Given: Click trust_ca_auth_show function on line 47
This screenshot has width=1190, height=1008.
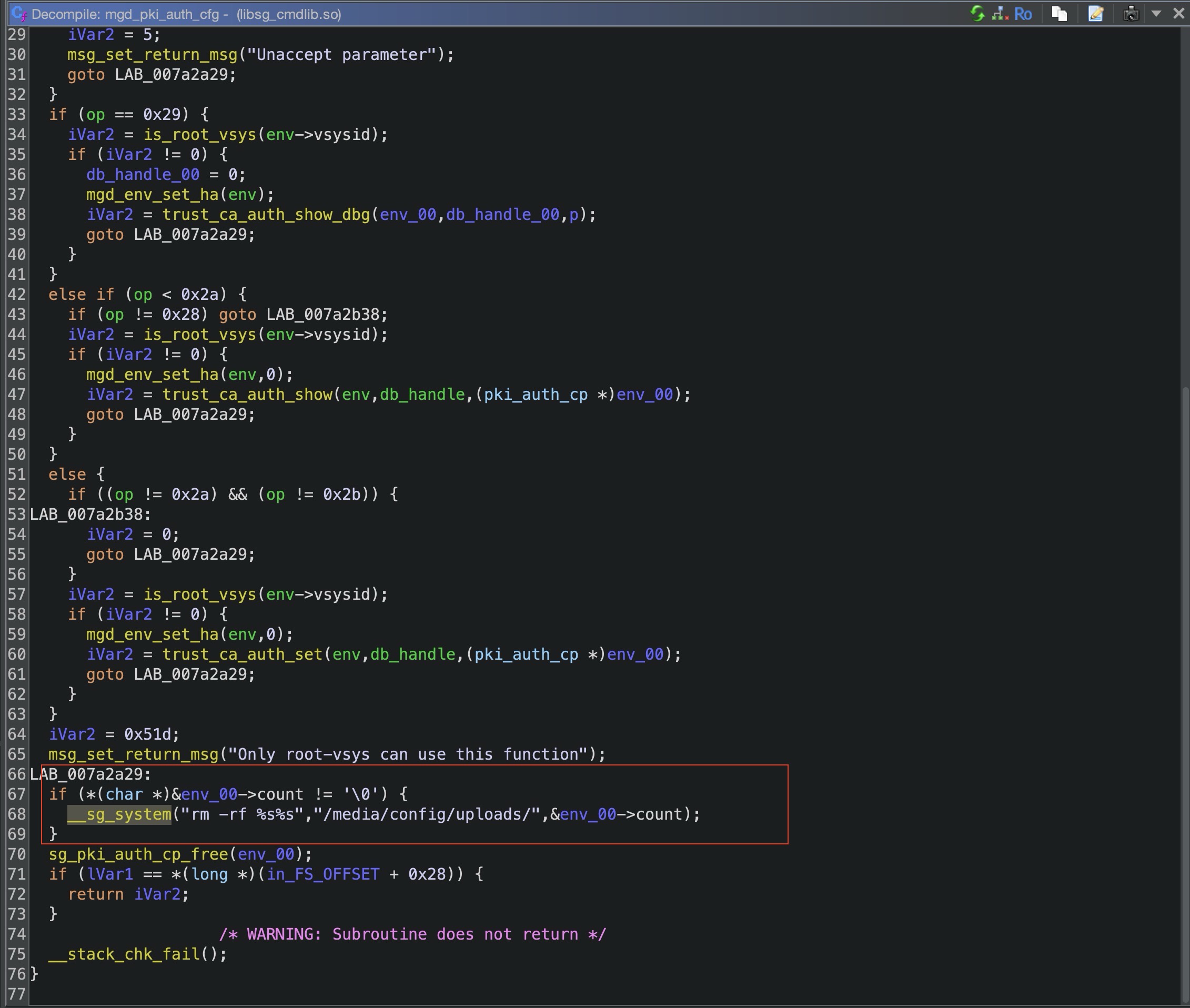Looking at the screenshot, I should [x=247, y=394].
